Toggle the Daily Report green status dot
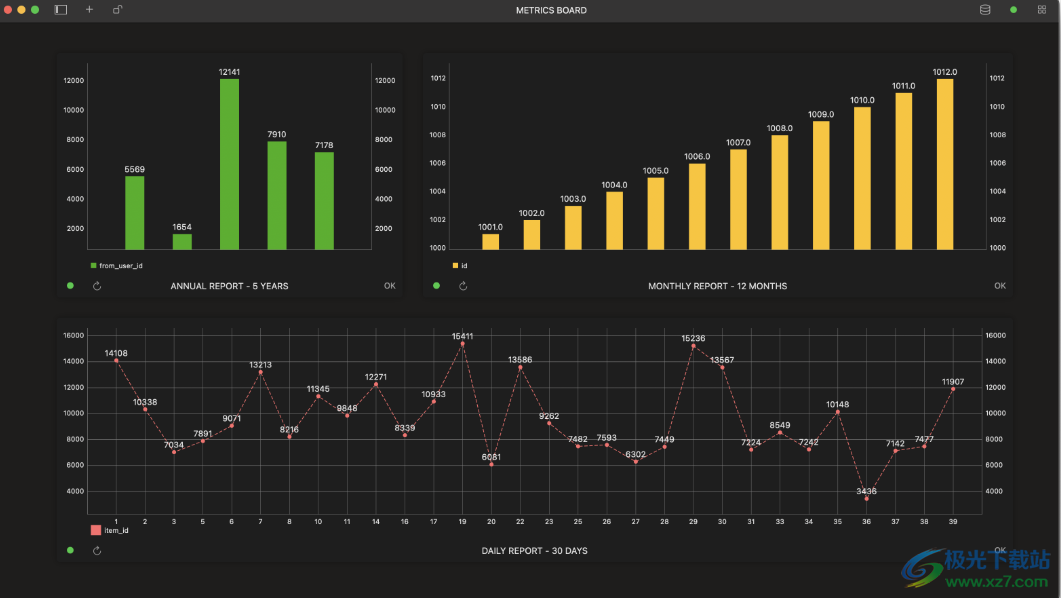This screenshot has width=1061, height=598. pyautogui.click(x=70, y=551)
